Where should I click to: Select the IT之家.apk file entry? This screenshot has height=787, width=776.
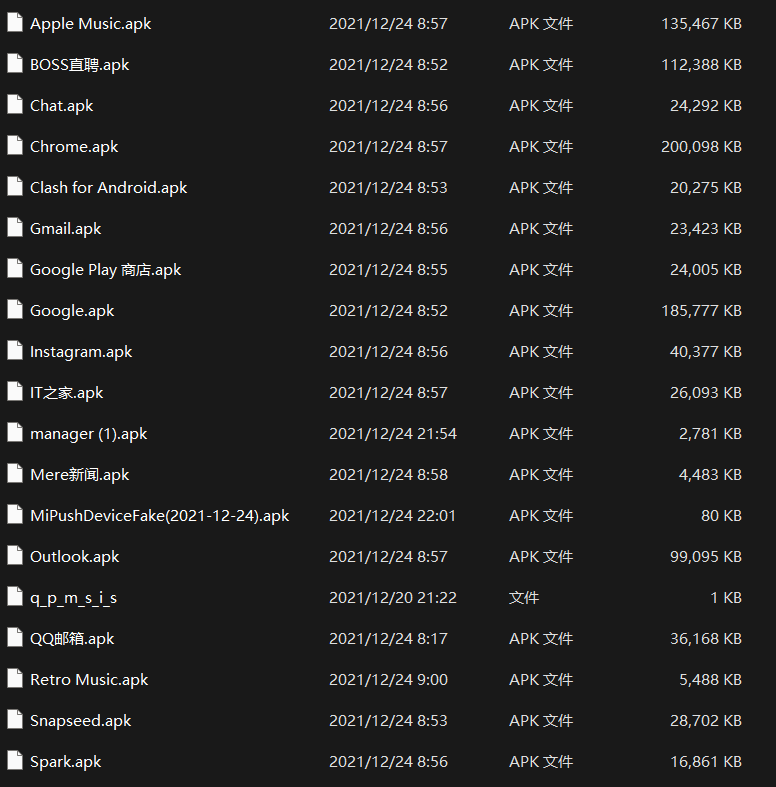coord(66,393)
